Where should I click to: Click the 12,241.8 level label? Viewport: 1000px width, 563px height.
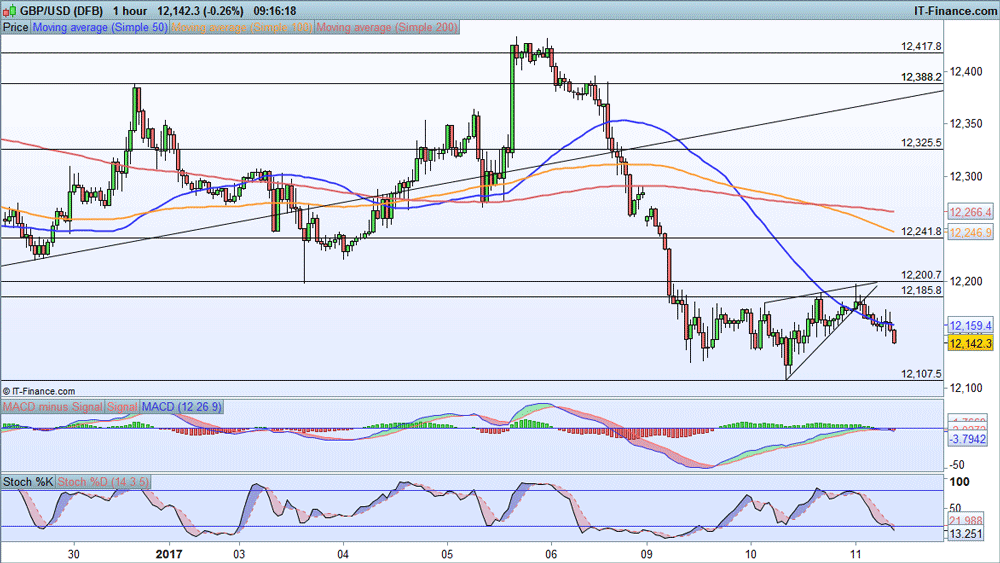click(921, 231)
